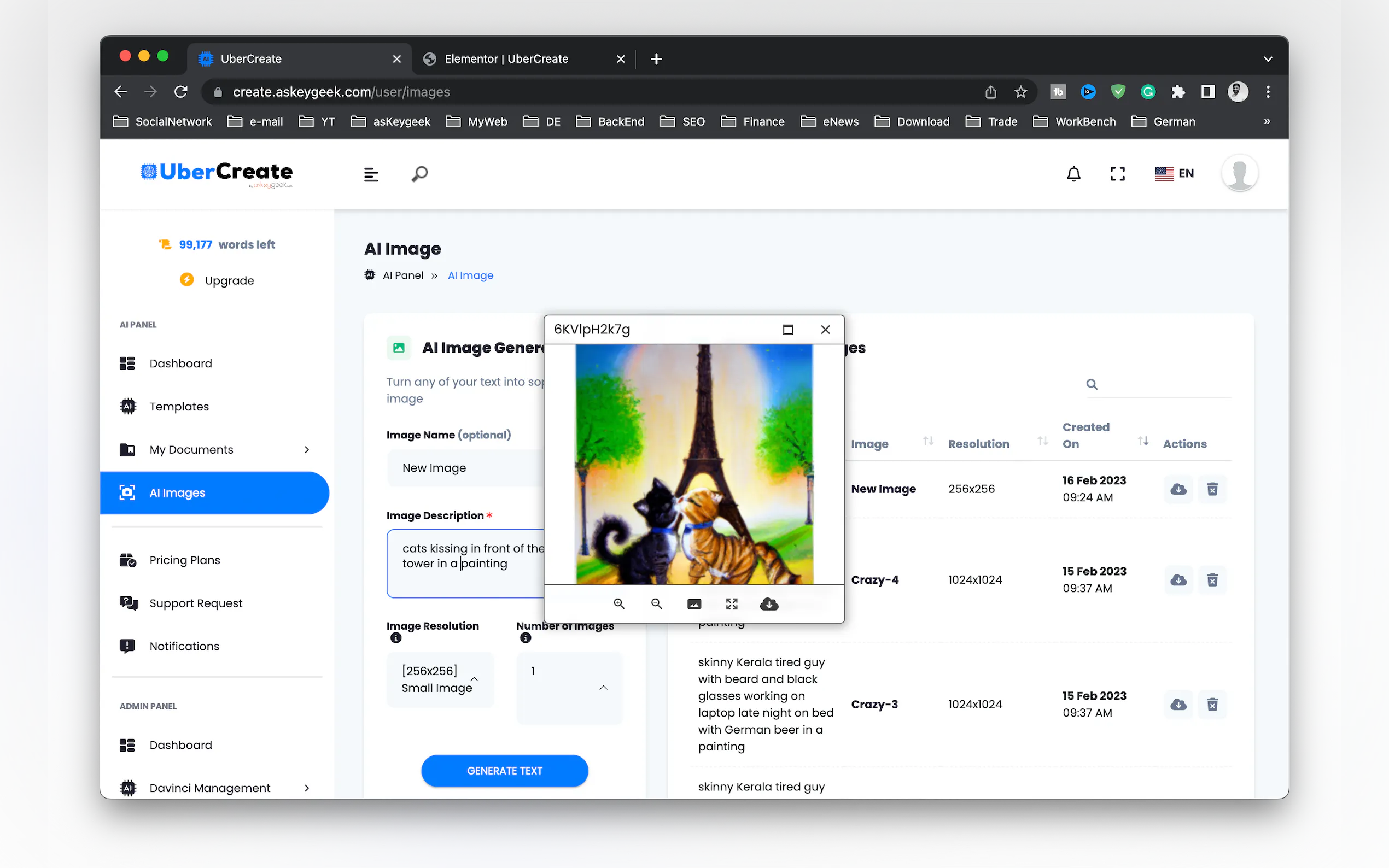Image resolution: width=1389 pixels, height=868 pixels.
Task: Zoom out of the image preview
Action: coord(656,603)
